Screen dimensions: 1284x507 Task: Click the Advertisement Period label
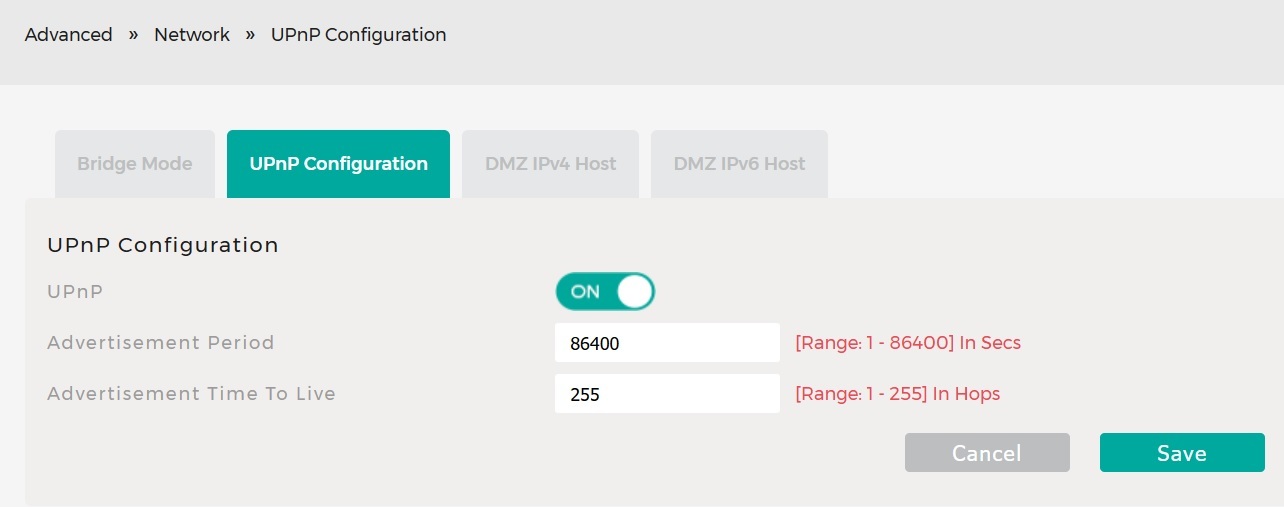coord(160,343)
